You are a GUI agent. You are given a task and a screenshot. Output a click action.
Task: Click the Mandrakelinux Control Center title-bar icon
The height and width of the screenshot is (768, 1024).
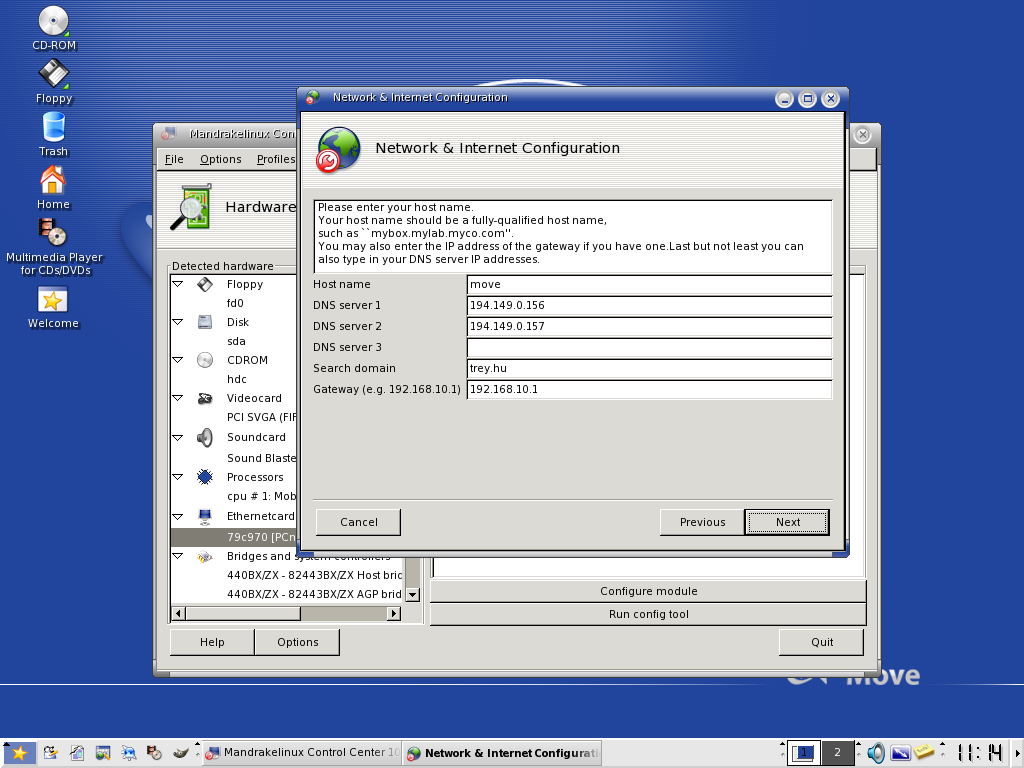(168, 133)
